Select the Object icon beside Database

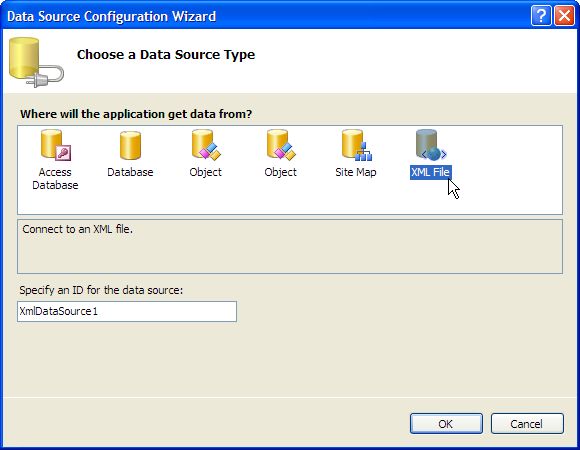(x=206, y=145)
